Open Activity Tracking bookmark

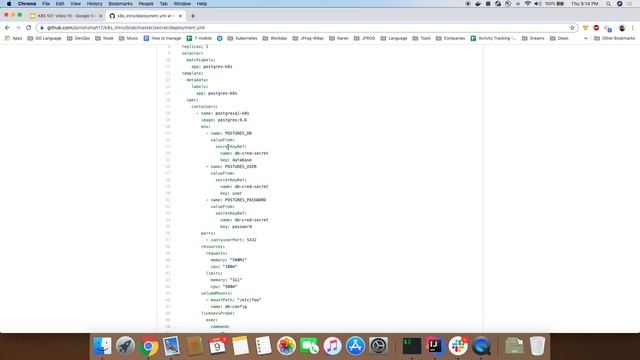[493, 38]
